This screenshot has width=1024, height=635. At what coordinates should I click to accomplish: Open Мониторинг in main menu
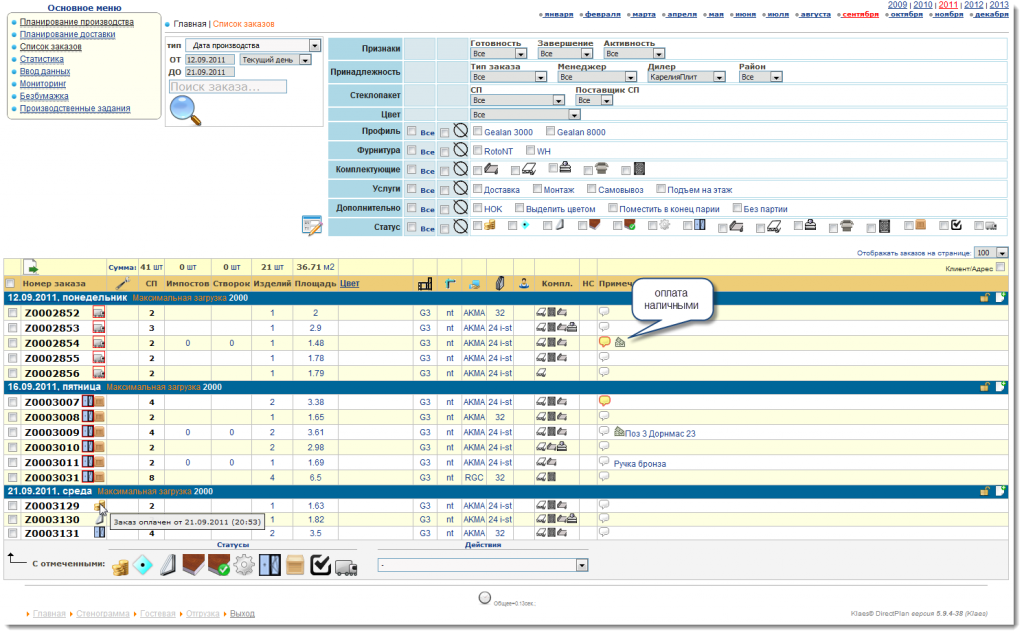click(x=43, y=84)
